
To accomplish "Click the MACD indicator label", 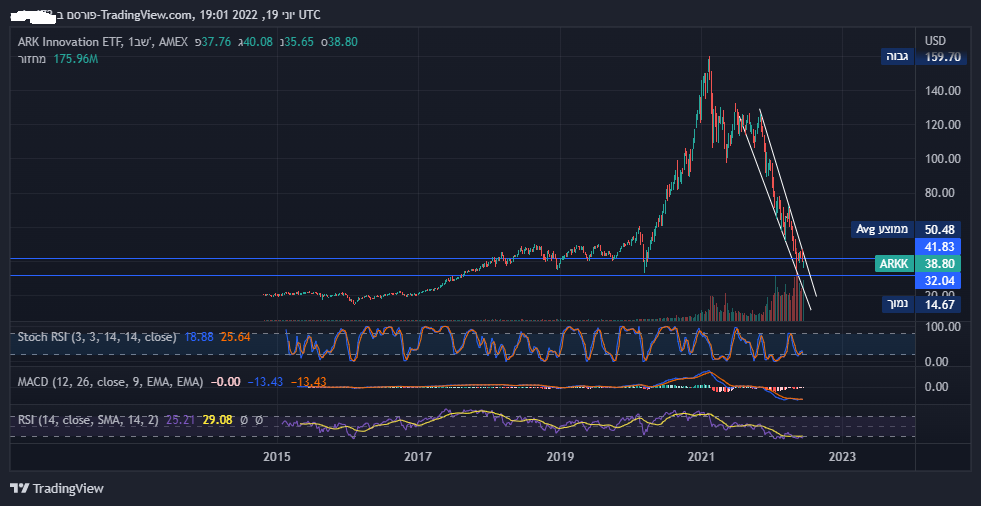I will tap(110, 382).
